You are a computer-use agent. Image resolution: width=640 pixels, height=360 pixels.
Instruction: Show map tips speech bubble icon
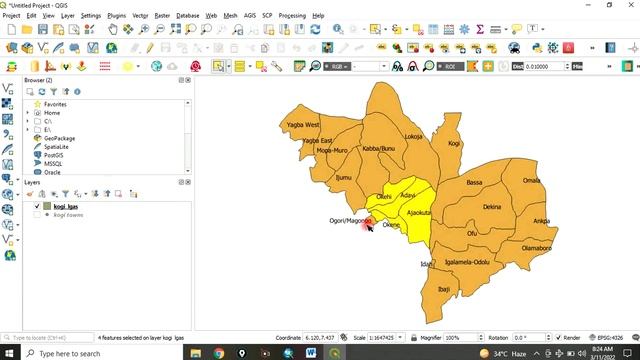[517, 29]
